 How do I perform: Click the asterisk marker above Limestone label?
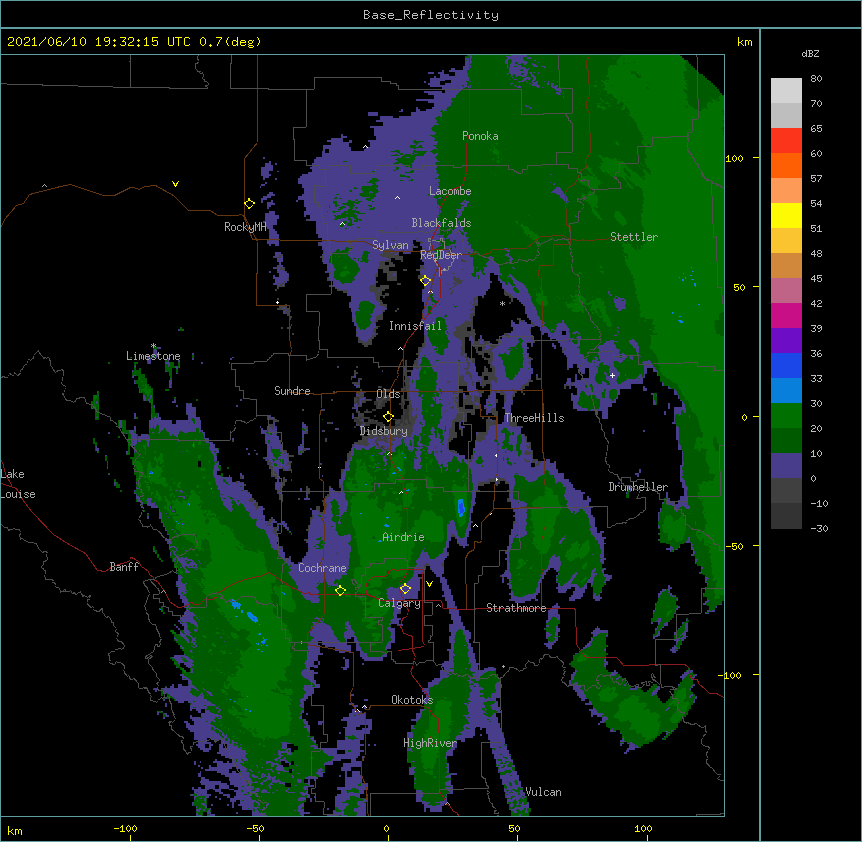153,346
